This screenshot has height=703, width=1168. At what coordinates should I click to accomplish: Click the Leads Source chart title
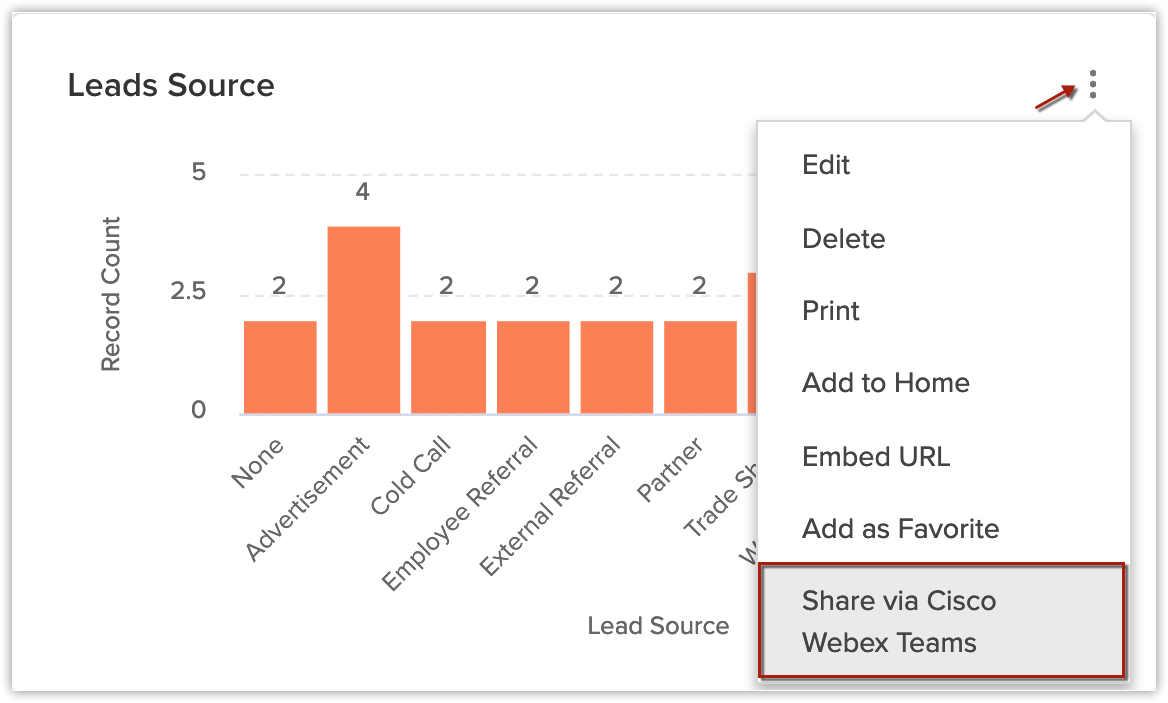coord(171,86)
